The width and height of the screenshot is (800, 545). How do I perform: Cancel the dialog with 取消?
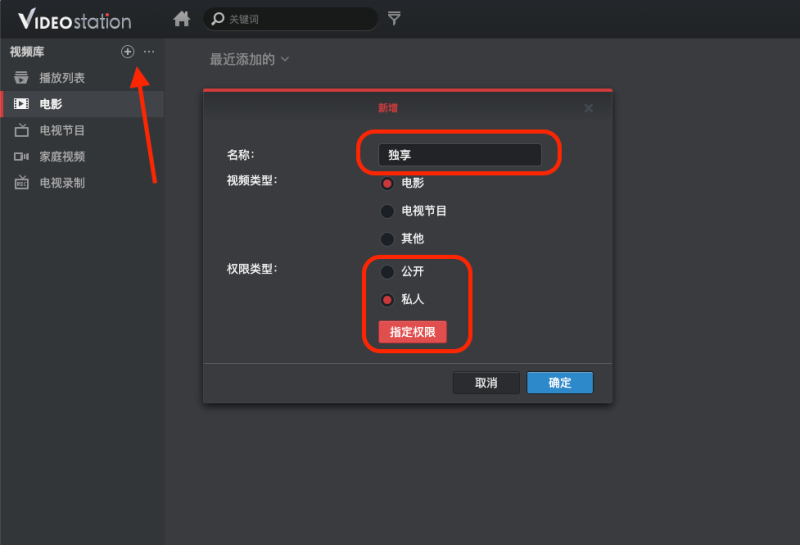pos(486,383)
